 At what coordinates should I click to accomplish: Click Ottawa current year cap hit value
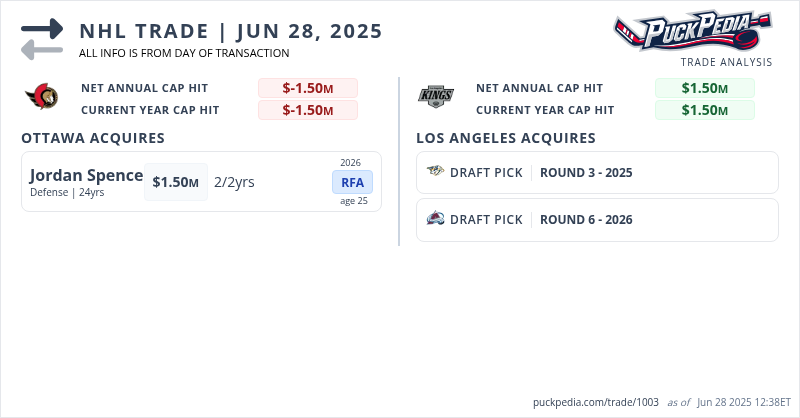pos(308,110)
